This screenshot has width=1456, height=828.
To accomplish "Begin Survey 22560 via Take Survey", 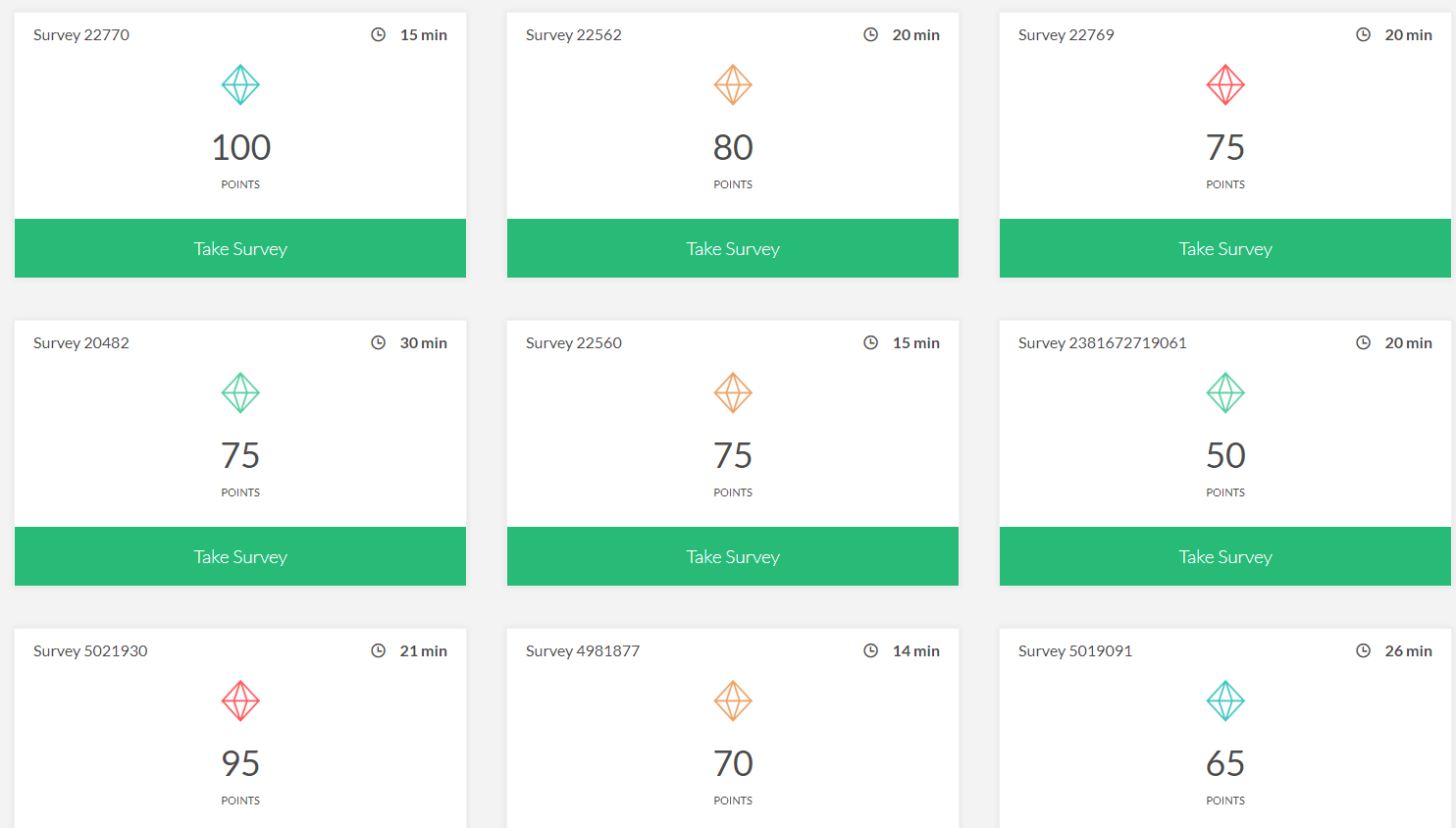I will tap(733, 556).
